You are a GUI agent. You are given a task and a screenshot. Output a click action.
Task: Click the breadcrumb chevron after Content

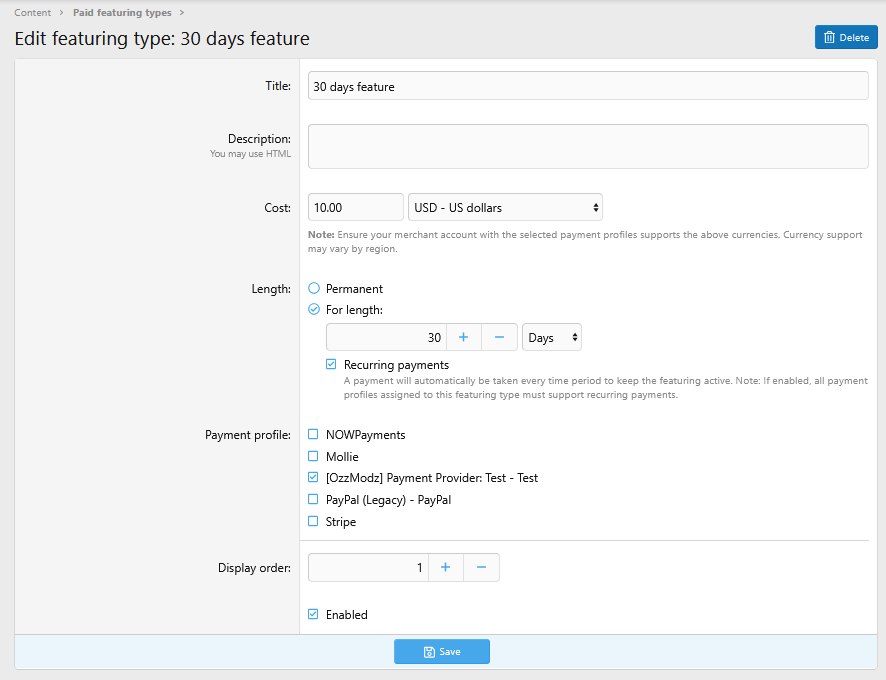[61, 12]
